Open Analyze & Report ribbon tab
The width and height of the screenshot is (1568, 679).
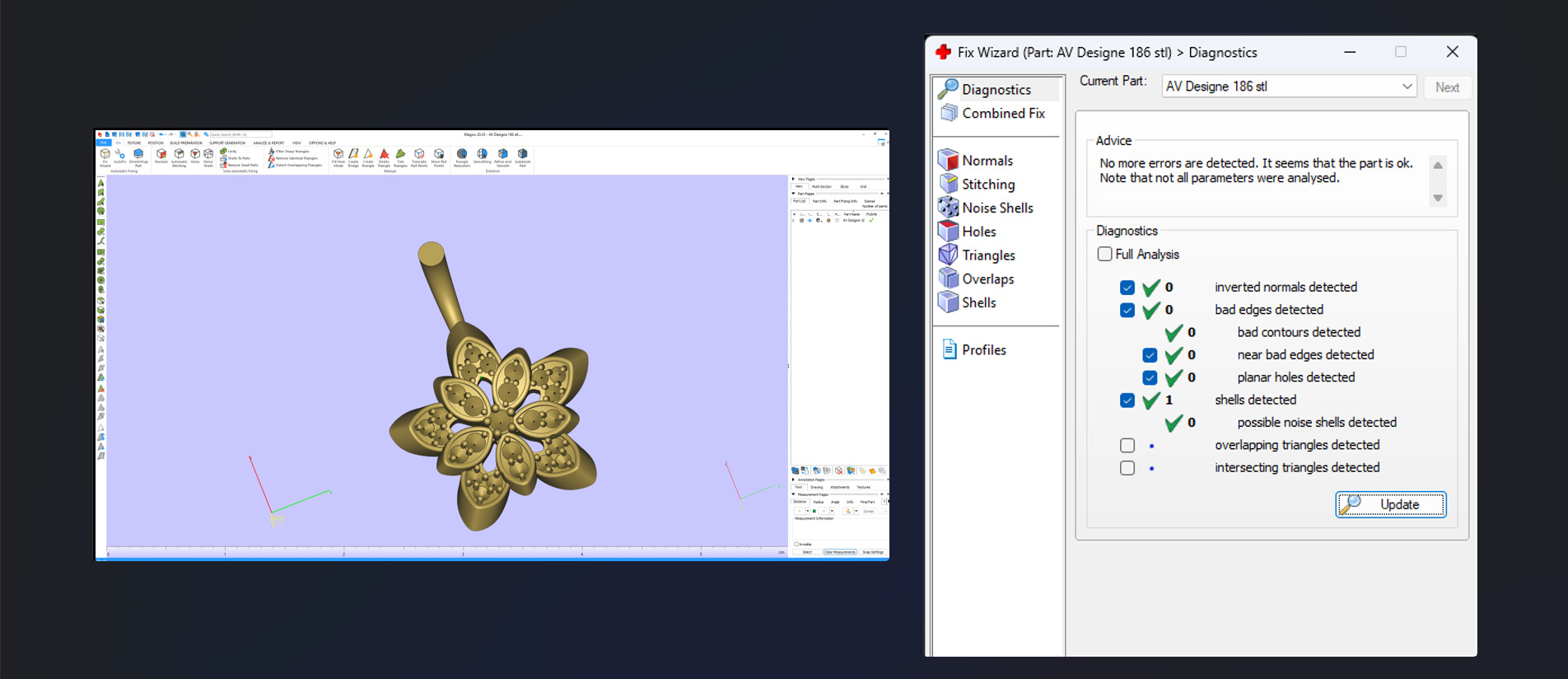pos(268,143)
